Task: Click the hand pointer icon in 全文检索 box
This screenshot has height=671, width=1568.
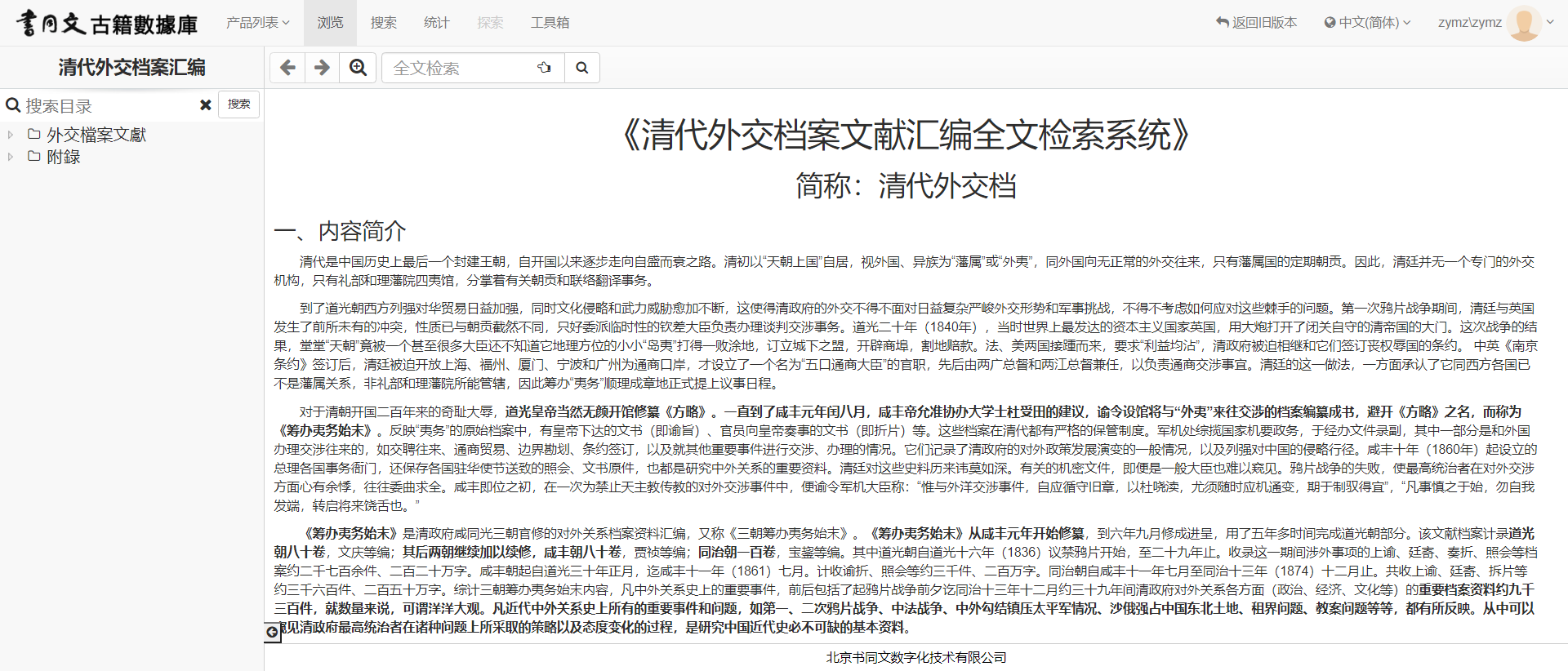Action: [544, 68]
